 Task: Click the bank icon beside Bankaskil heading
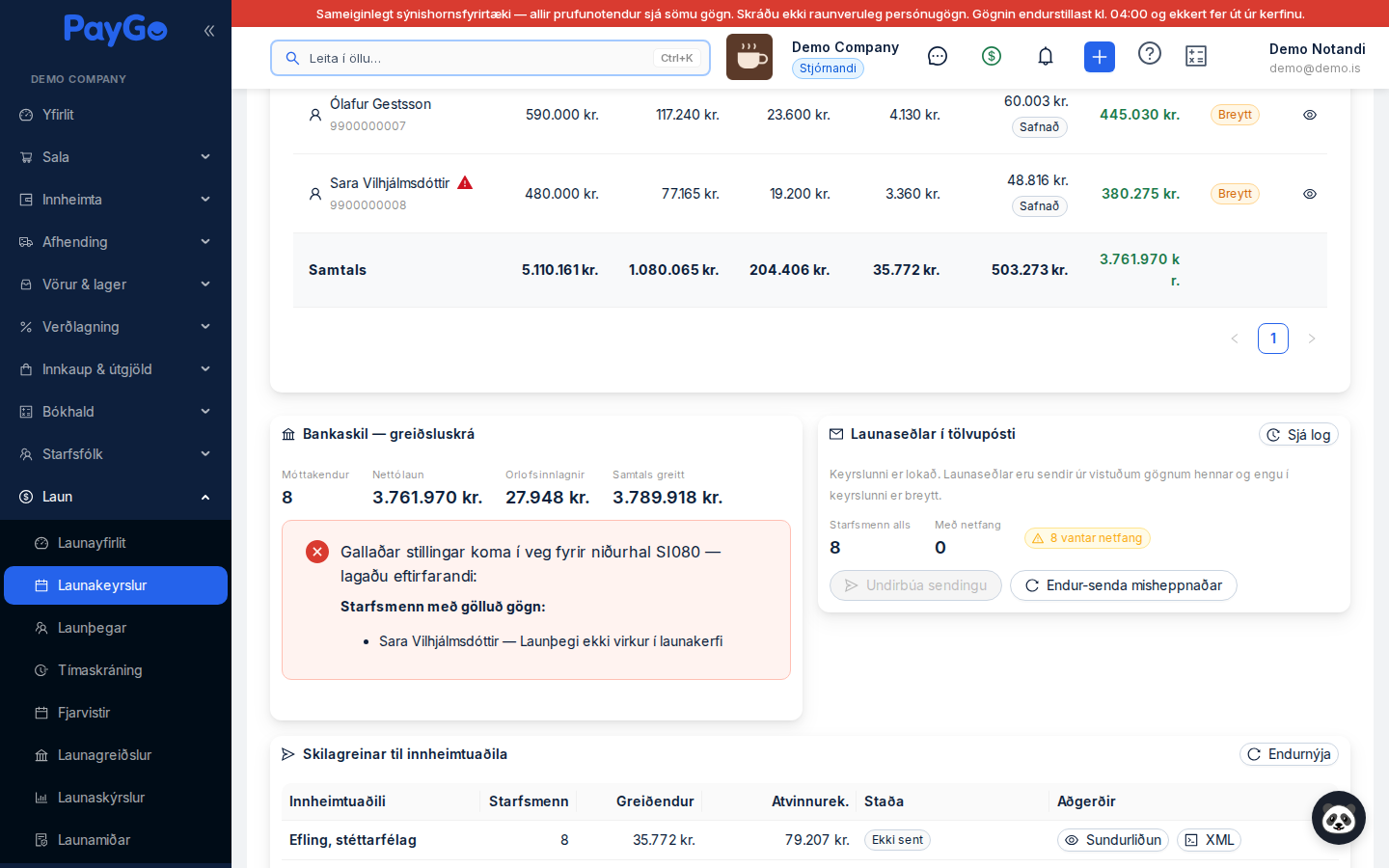click(x=288, y=435)
